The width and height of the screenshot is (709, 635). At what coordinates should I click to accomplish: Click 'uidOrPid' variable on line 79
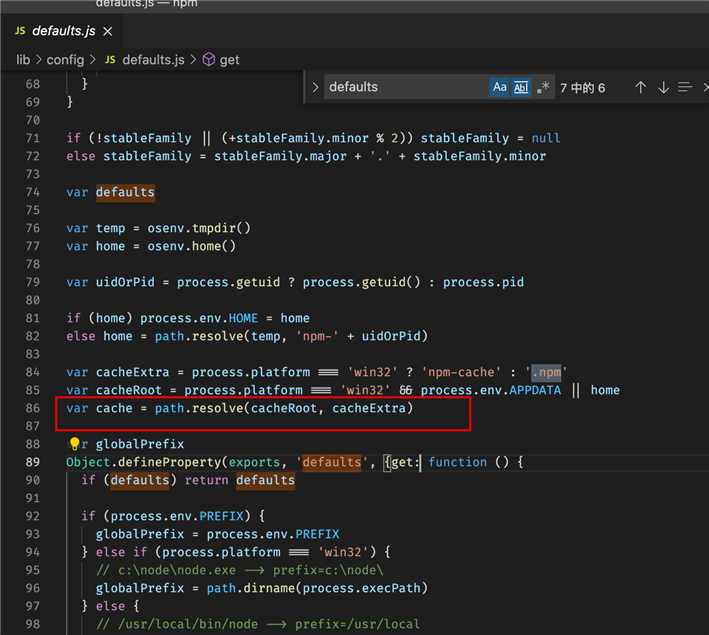[x=125, y=282]
